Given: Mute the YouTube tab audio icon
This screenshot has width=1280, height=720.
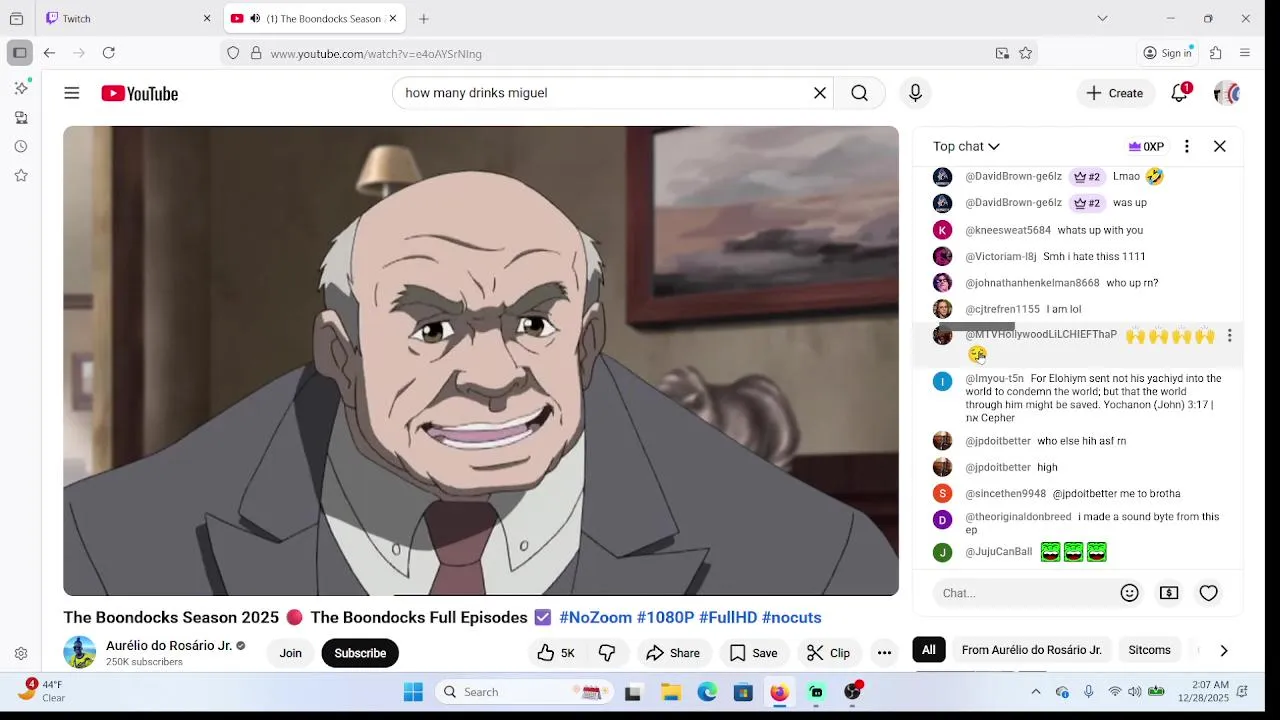Looking at the screenshot, I should click(x=255, y=18).
